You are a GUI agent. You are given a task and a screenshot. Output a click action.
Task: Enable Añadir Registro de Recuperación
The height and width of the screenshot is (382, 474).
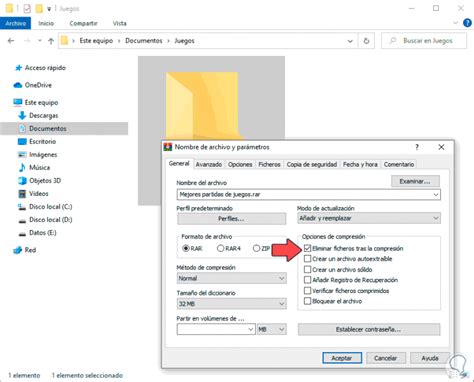click(307, 280)
